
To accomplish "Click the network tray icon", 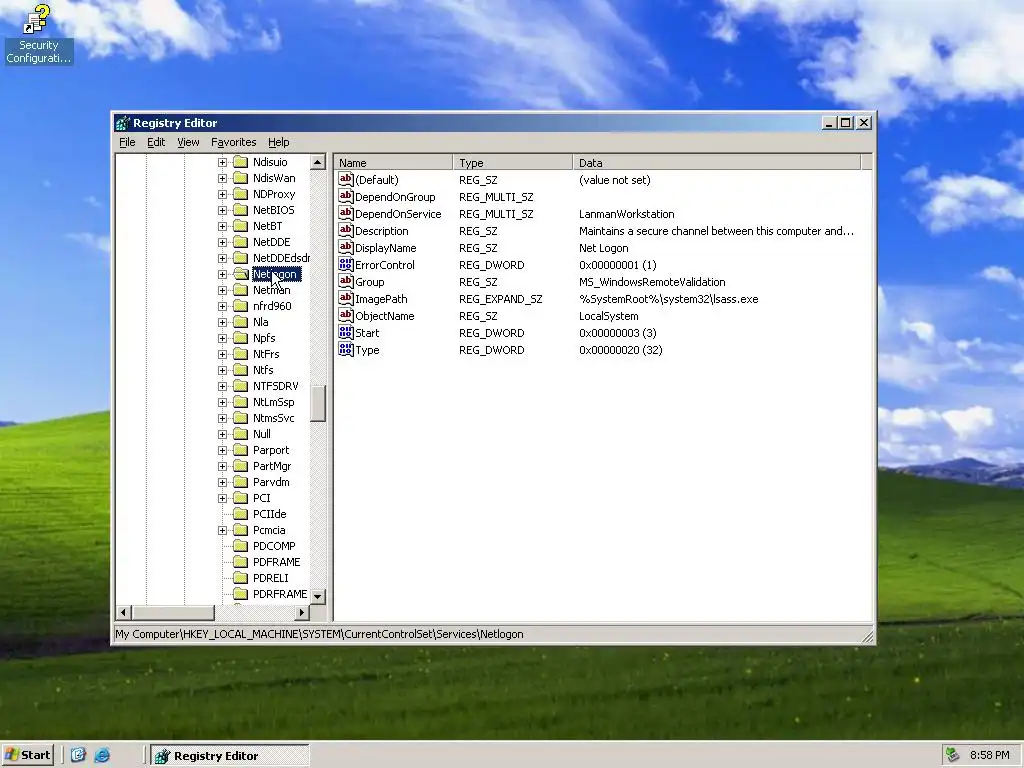I will click(x=953, y=755).
